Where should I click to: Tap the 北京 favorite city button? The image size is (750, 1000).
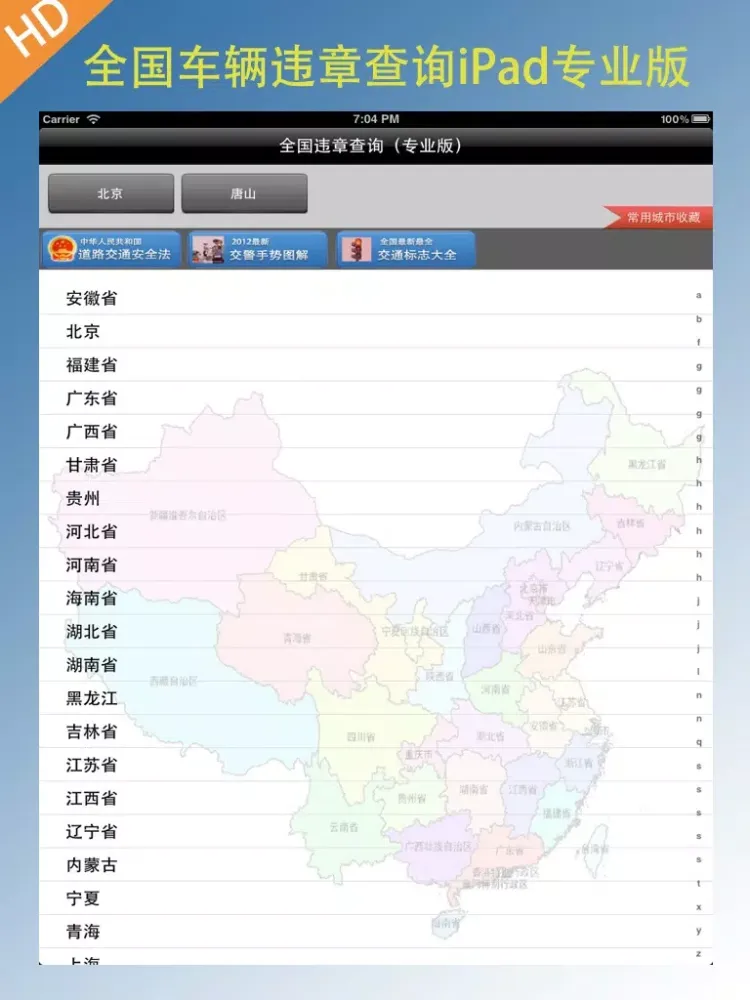click(111, 193)
